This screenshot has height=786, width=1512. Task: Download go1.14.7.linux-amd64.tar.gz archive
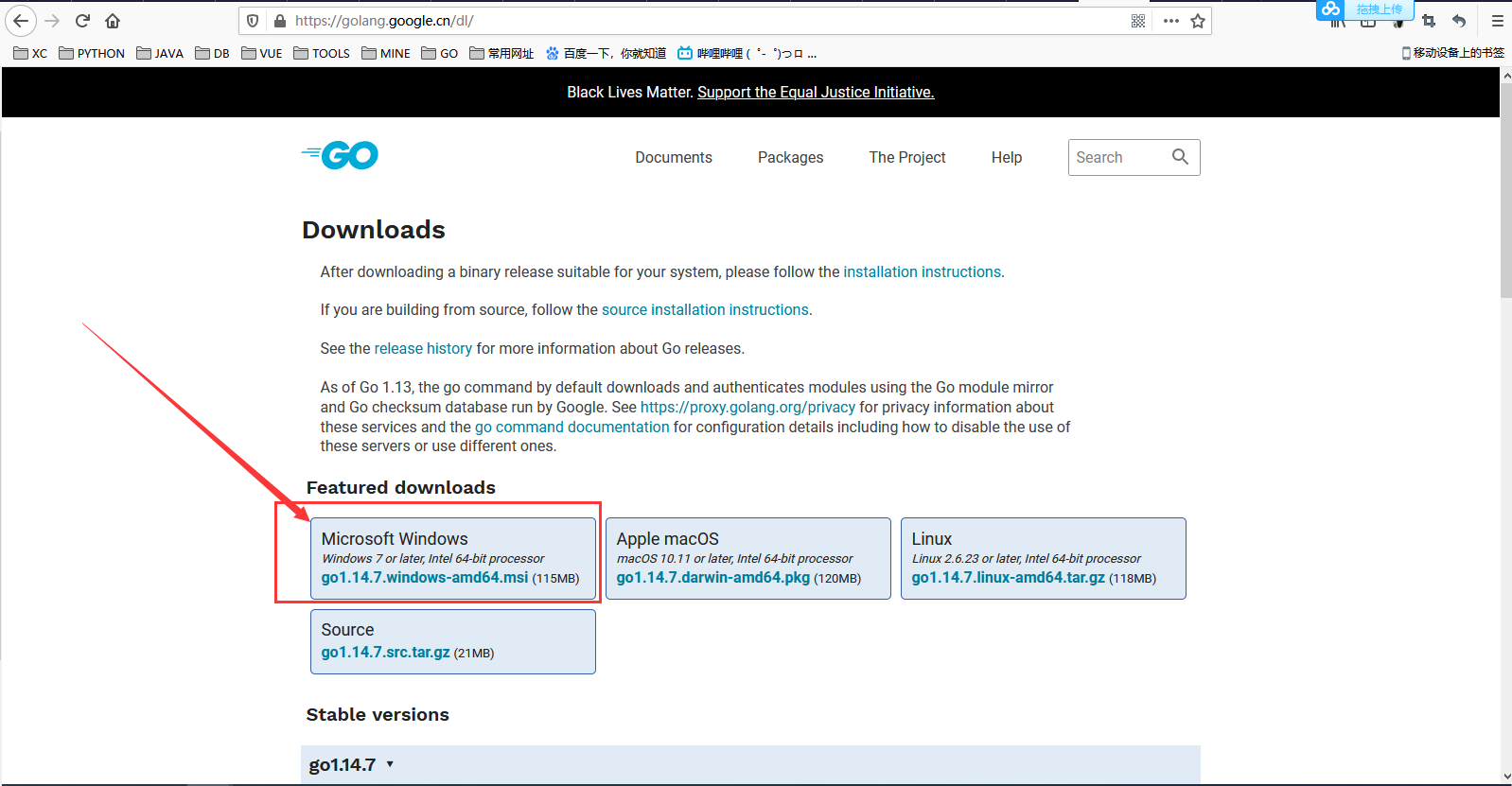click(x=1009, y=577)
